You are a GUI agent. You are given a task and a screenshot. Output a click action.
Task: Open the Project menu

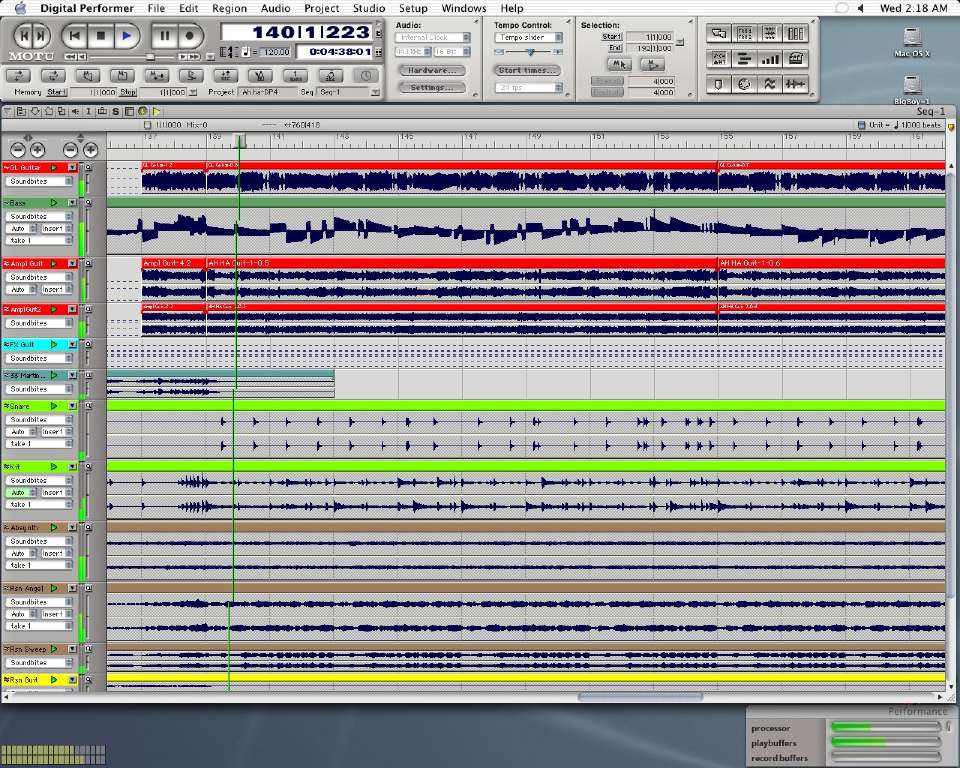coord(321,8)
